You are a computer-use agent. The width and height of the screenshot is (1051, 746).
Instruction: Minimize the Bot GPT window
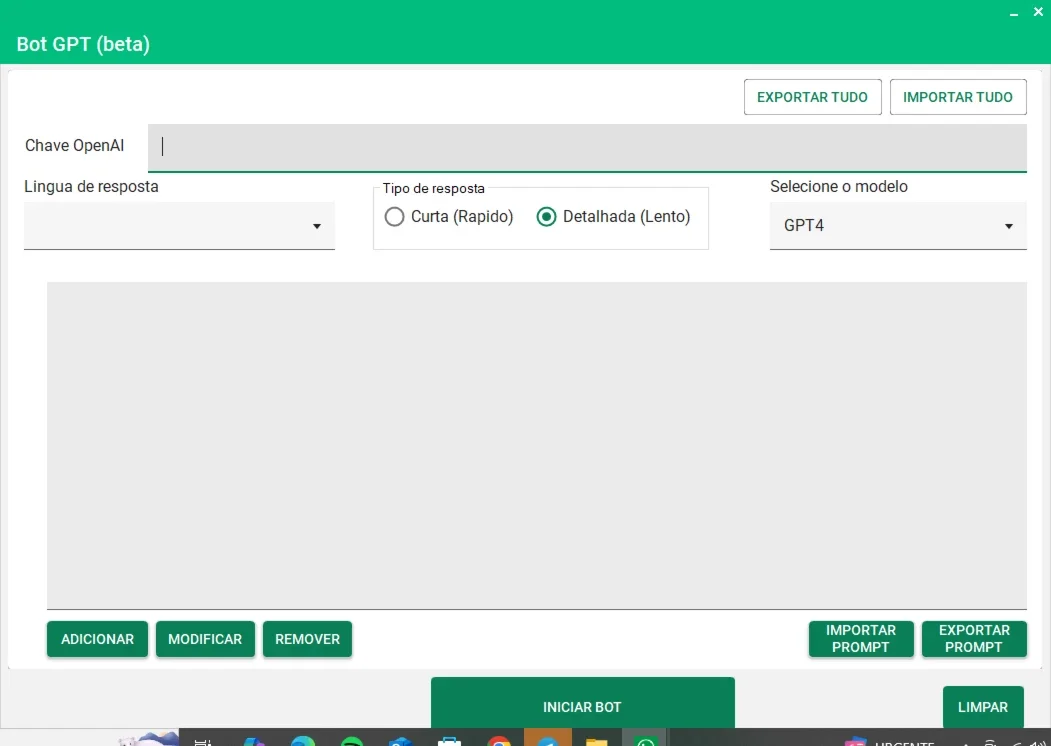click(1014, 13)
